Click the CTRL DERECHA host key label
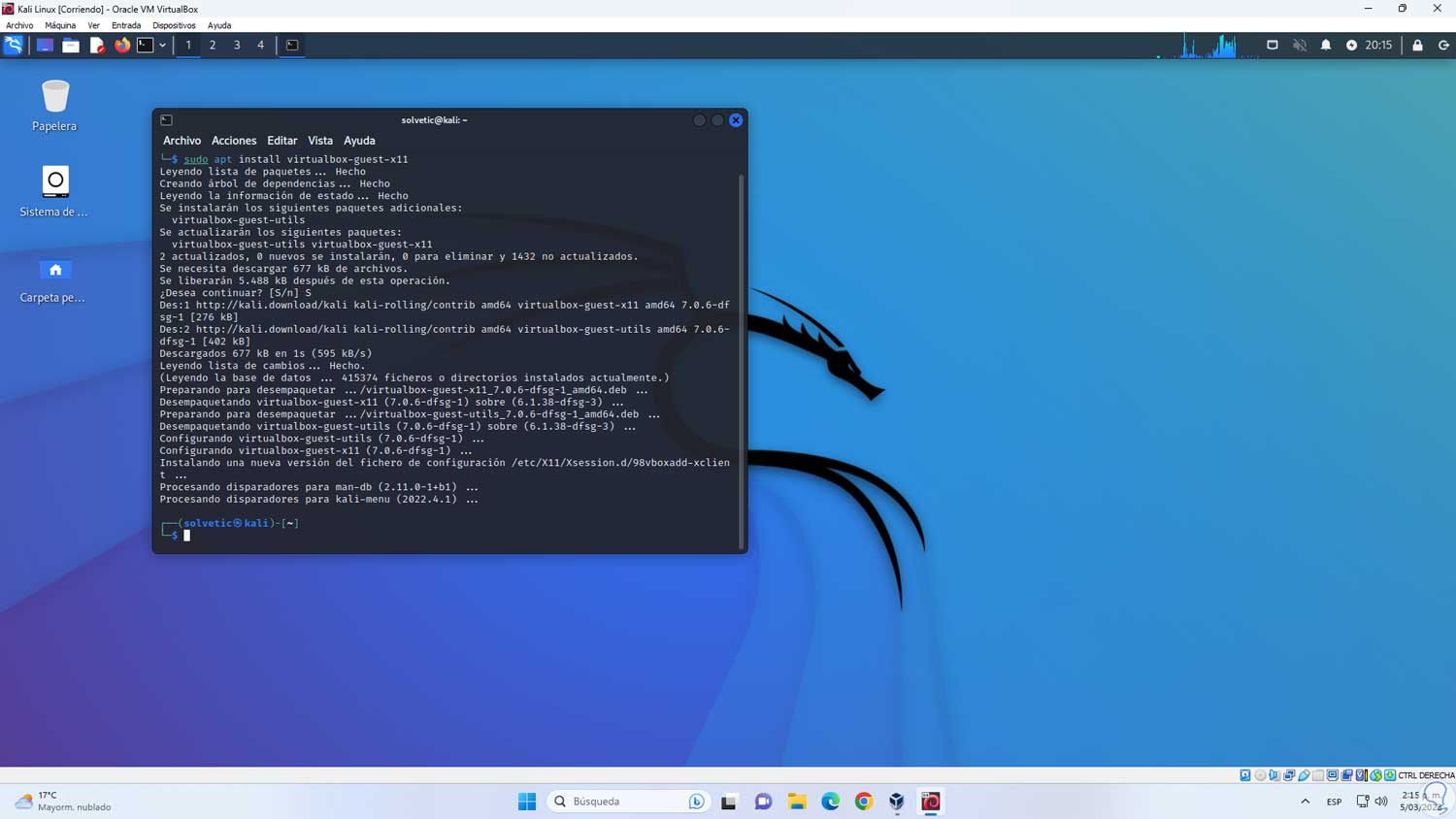The height and width of the screenshot is (819, 1456). 1426,775
